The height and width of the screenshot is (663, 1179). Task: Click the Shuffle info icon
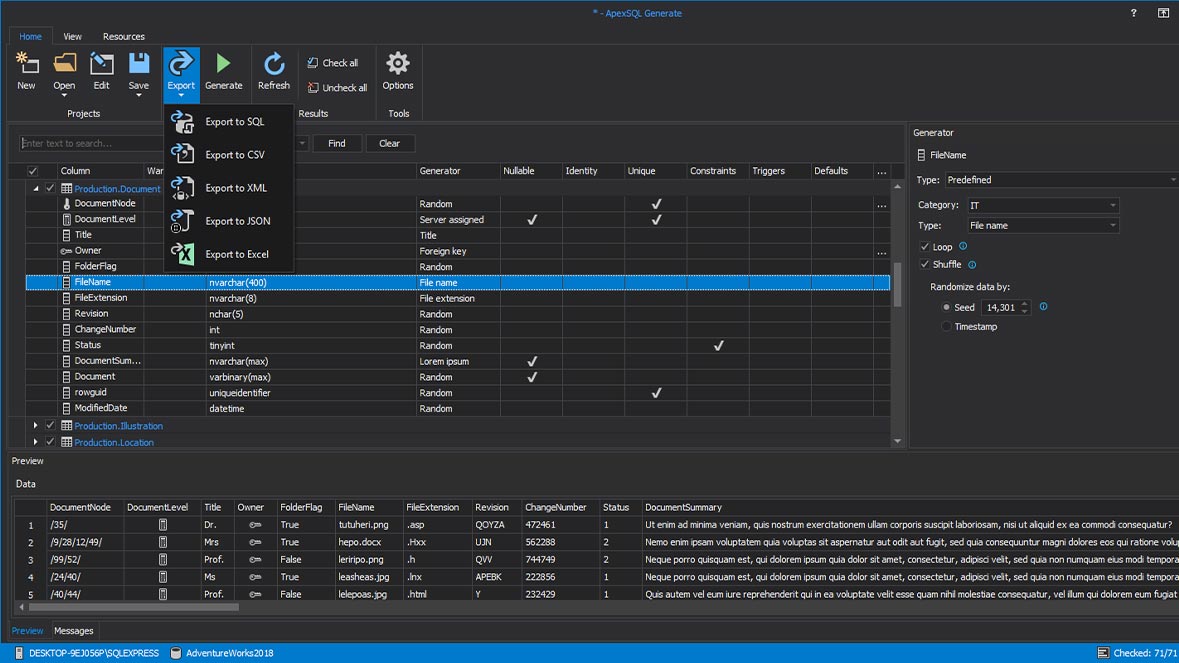click(x=972, y=265)
